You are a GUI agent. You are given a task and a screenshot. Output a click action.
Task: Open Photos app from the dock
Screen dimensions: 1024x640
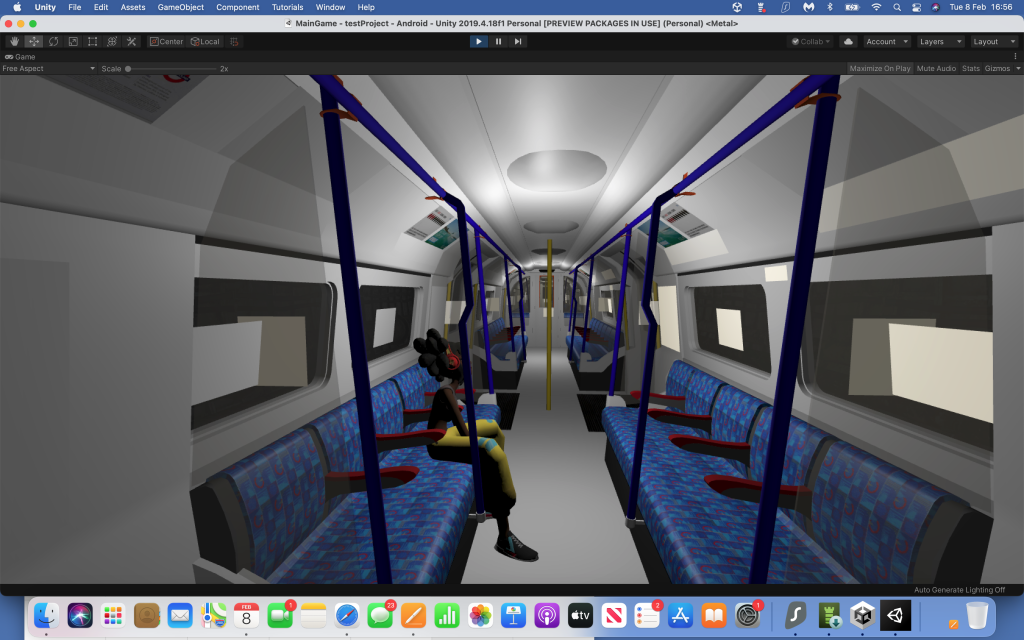click(480, 615)
